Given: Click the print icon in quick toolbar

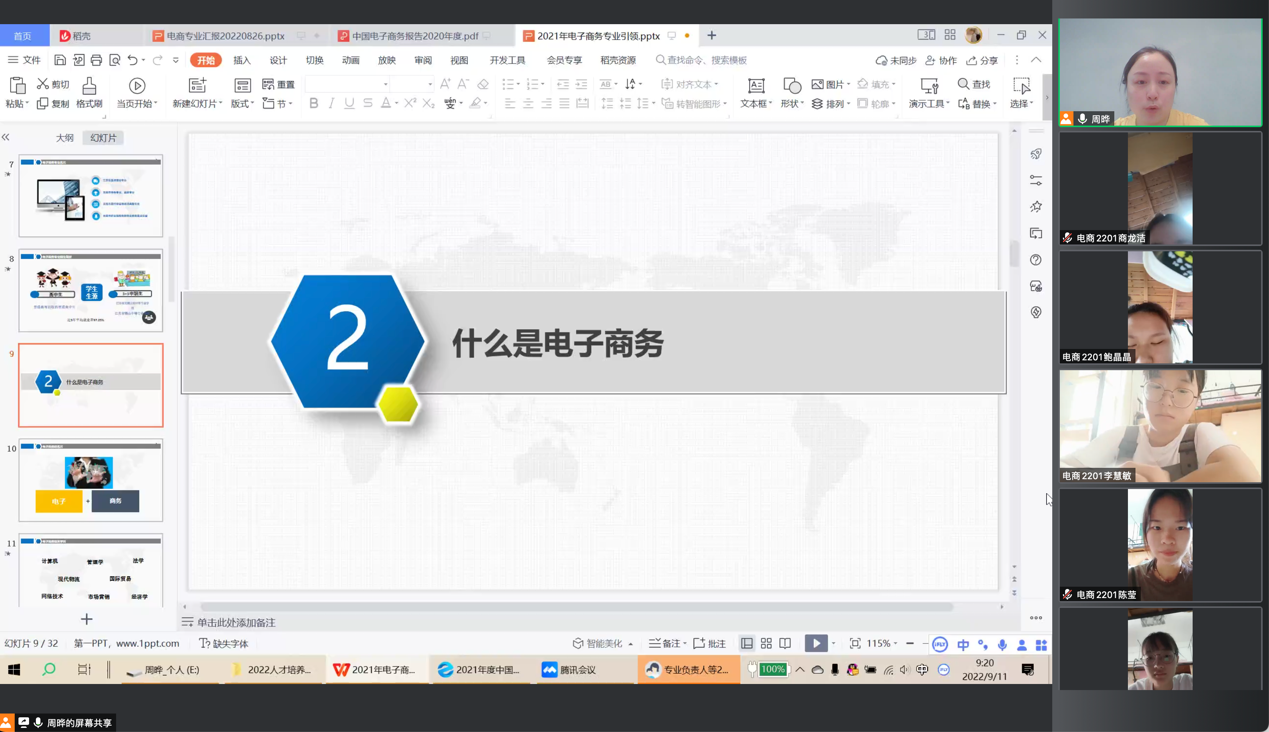Looking at the screenshot, I should (x=96, y=61).
